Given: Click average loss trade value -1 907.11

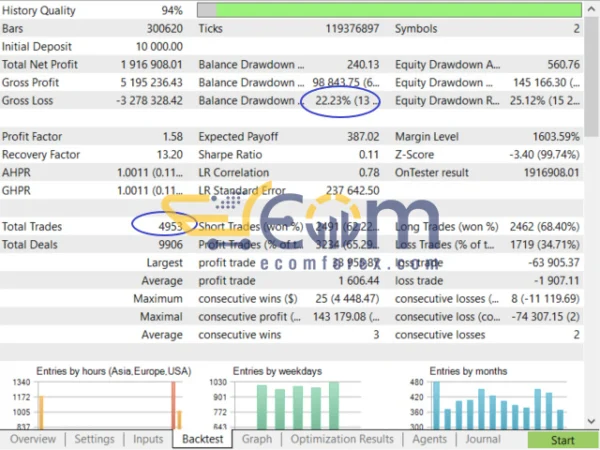Looking at the screenshot, I should tap(557, 280).
